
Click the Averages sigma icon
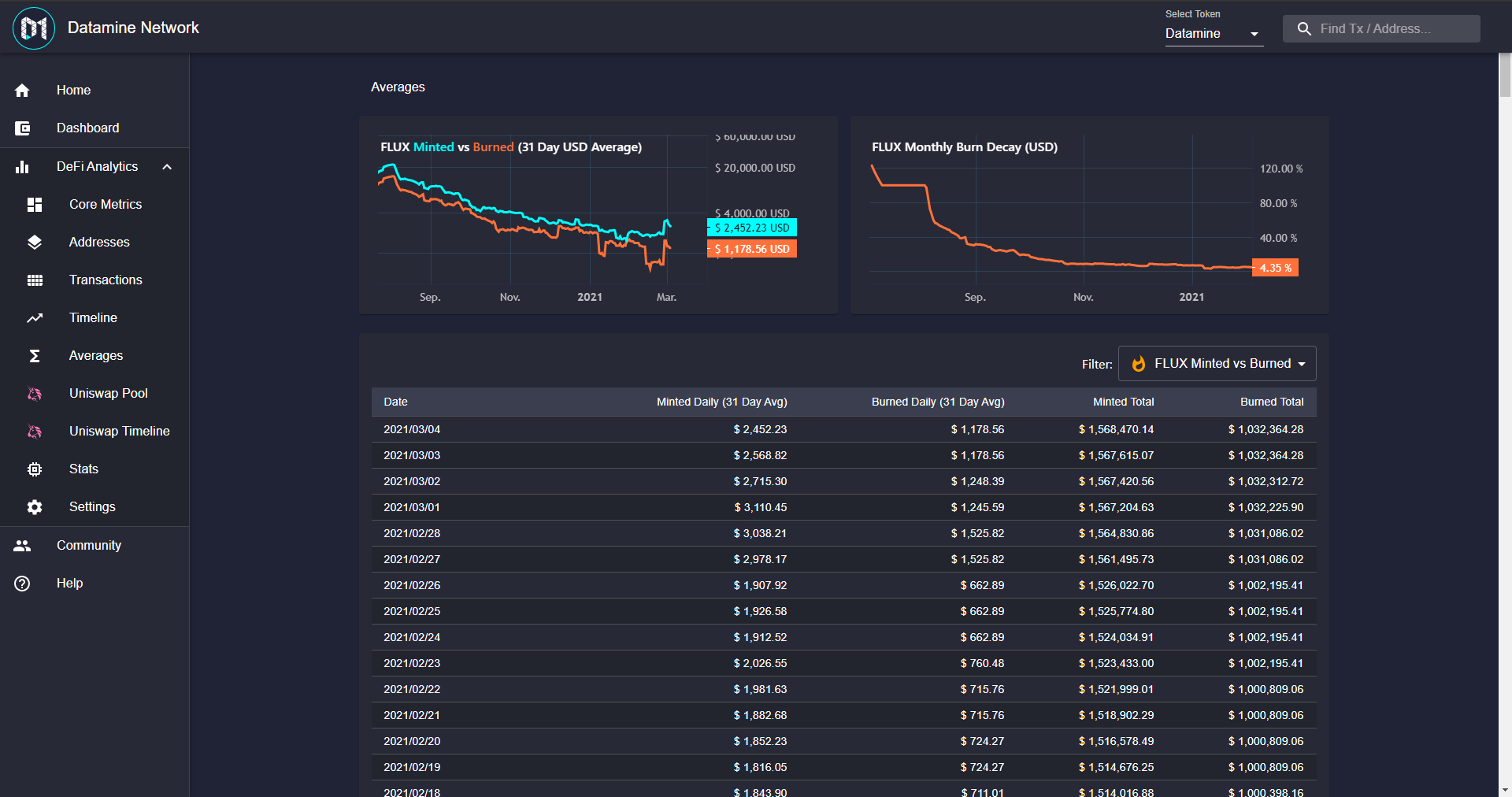pos(35,356)
